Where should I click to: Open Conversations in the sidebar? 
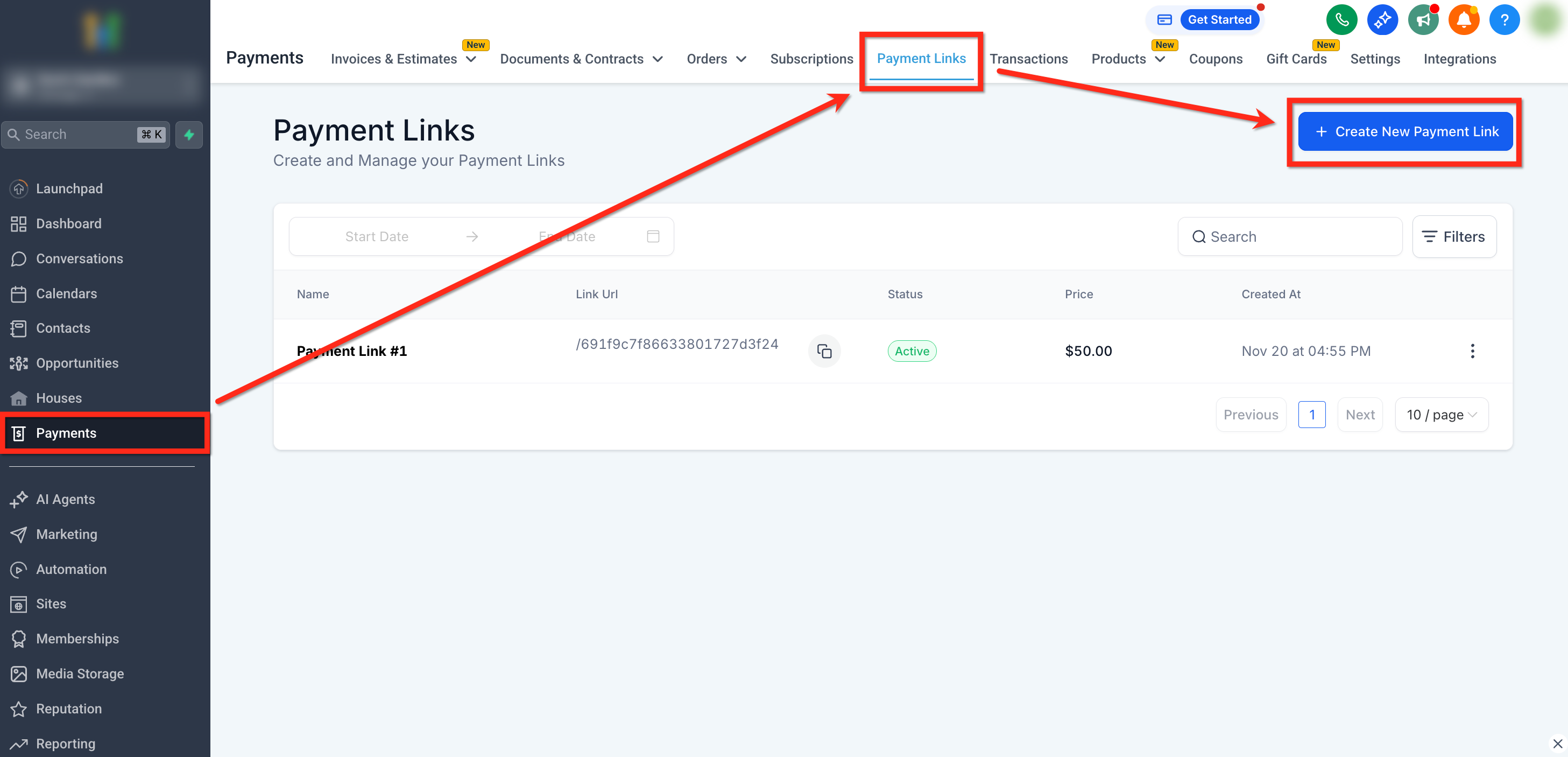tap(79, 258)
